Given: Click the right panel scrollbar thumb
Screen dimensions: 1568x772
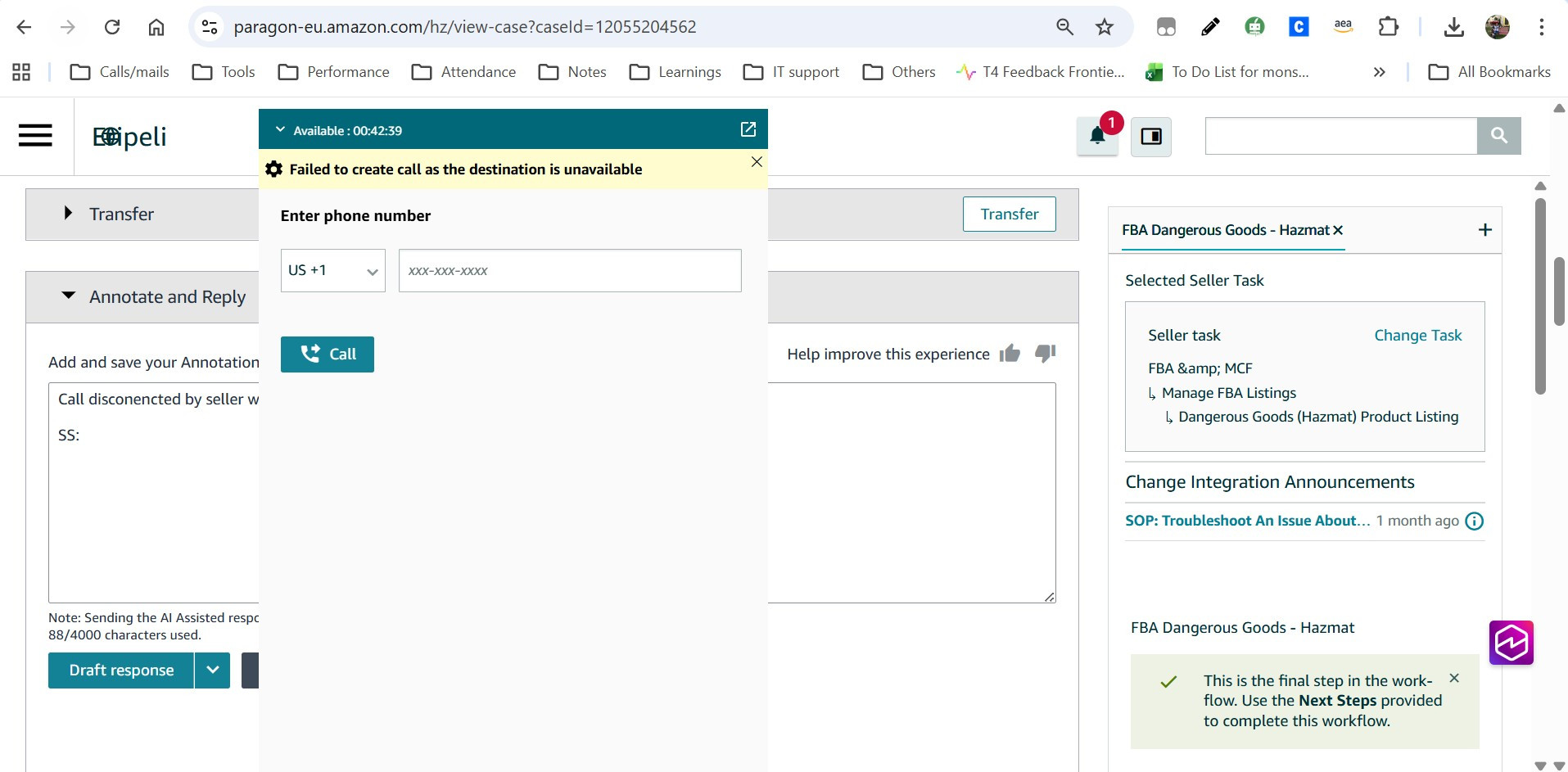Looking at the screenshot, I should [x=1540, y=295].
